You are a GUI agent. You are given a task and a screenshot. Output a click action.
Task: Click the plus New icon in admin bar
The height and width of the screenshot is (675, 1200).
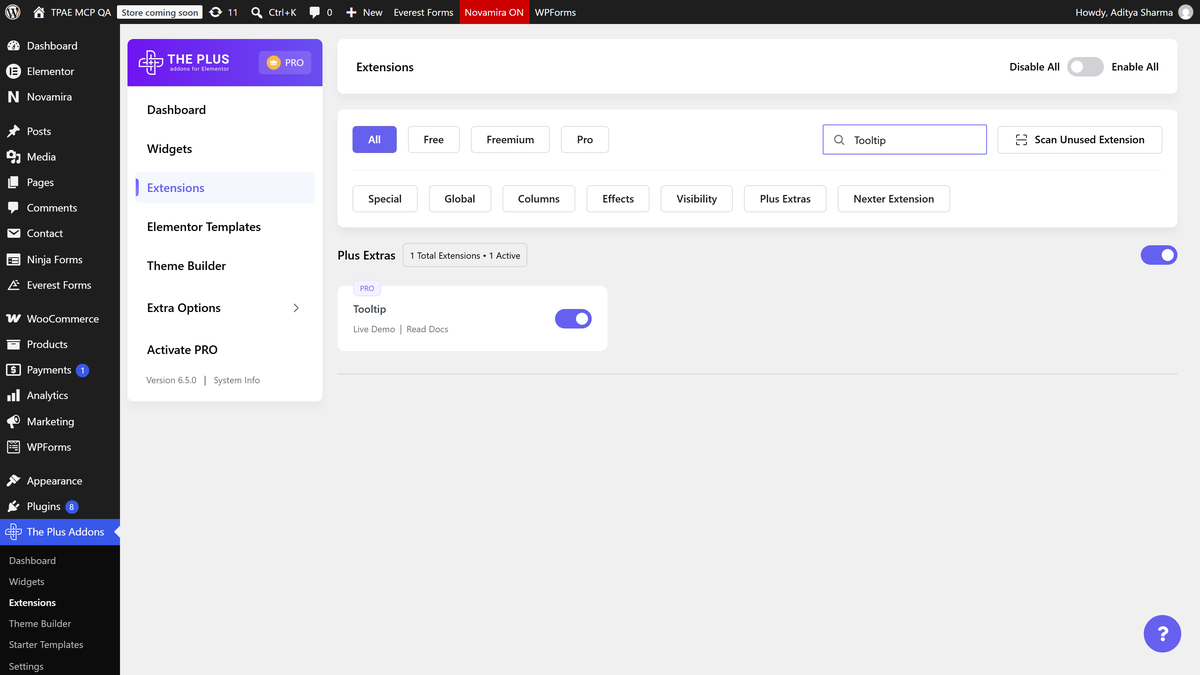coord(351,12)
